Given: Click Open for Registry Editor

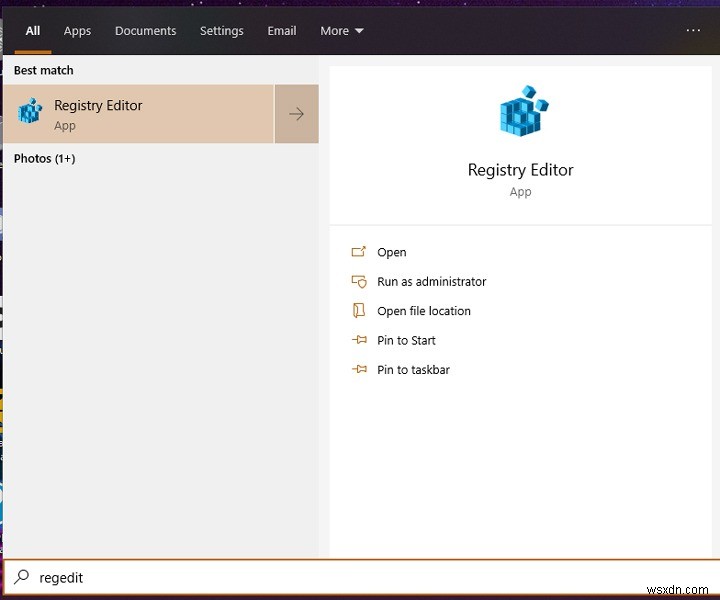Looking at the screenshot, I should 392,252.
